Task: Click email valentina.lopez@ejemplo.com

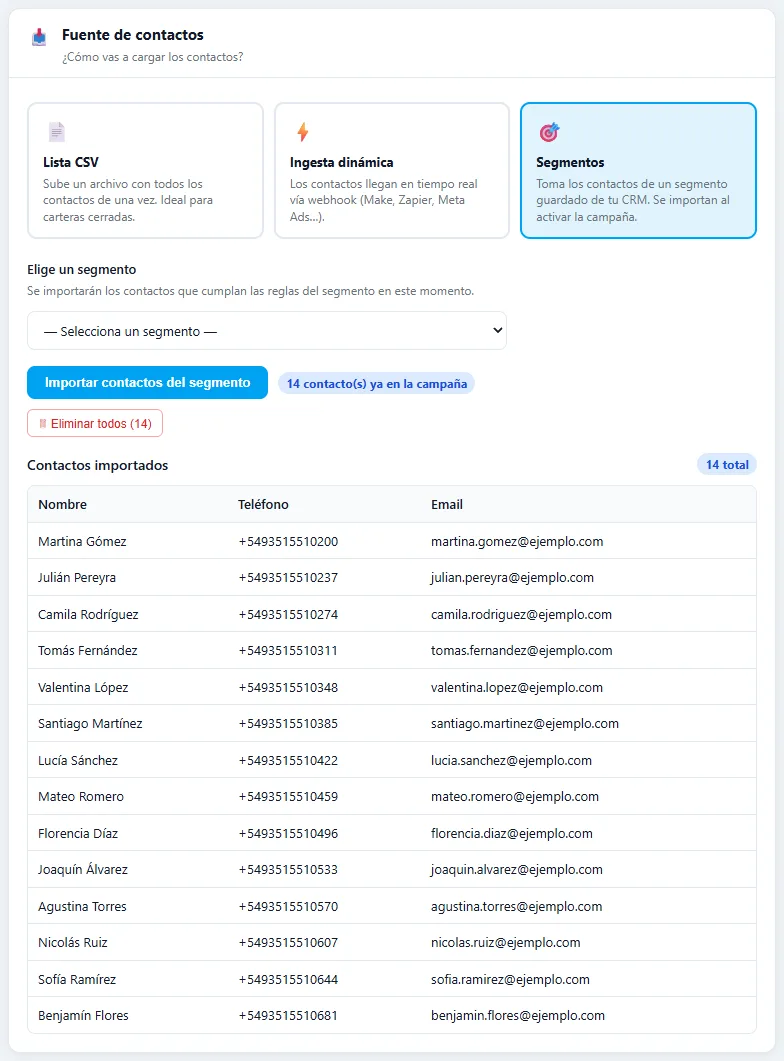Action: pyautogui.click(x=517, y=687)
